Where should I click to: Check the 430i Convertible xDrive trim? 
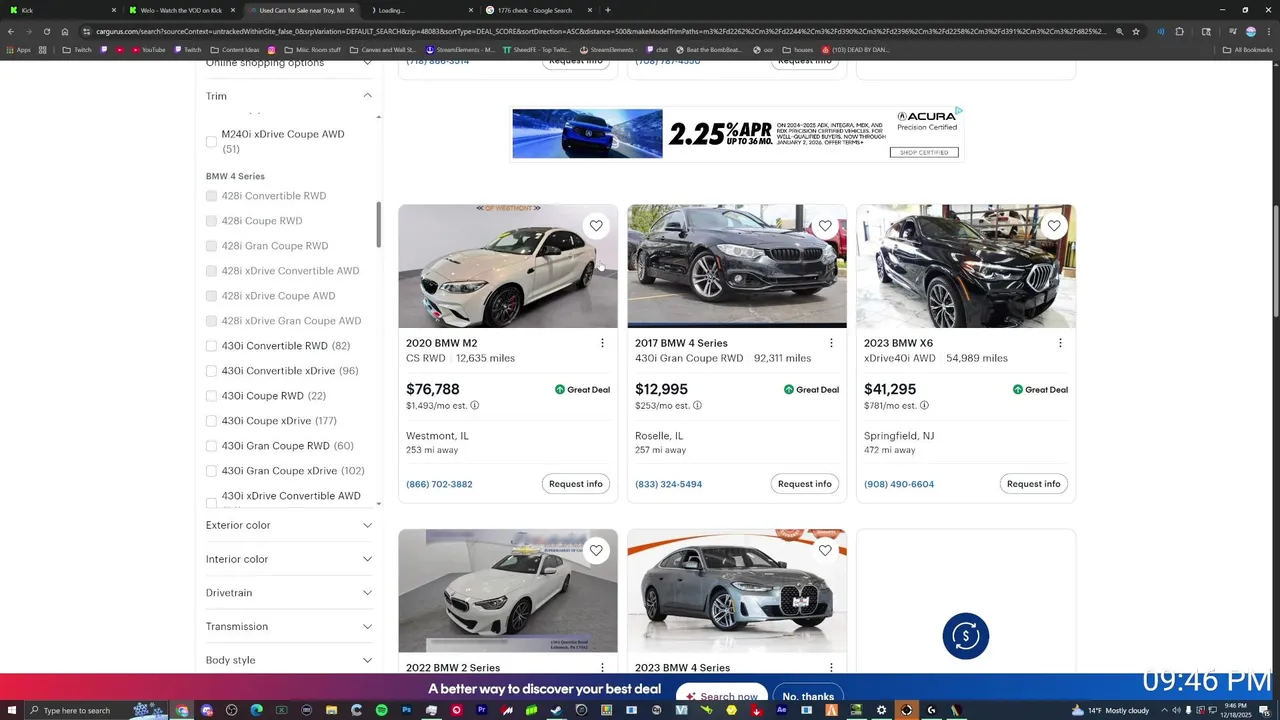click(211, 371)
